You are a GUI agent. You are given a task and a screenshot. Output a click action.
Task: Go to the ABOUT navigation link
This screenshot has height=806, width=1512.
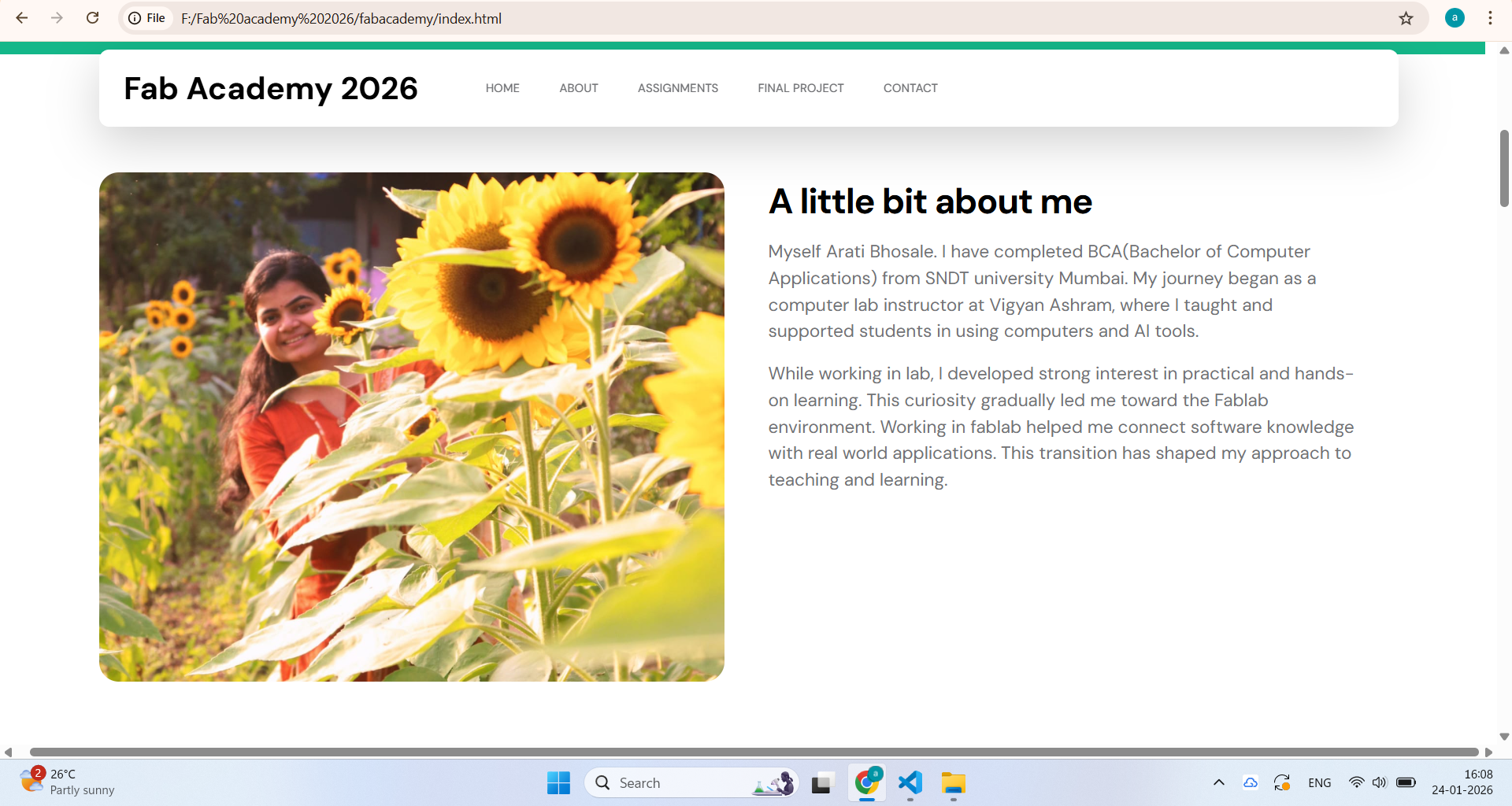[x=579, y=88]
